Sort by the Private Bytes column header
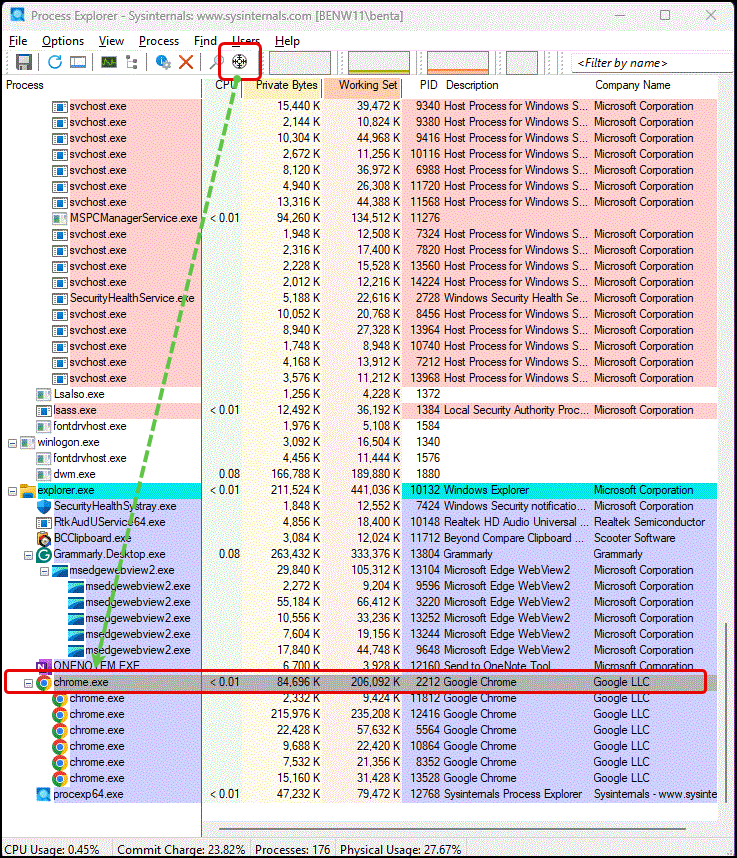The width and height of the screenshot is (737, 858). [281, 85]
